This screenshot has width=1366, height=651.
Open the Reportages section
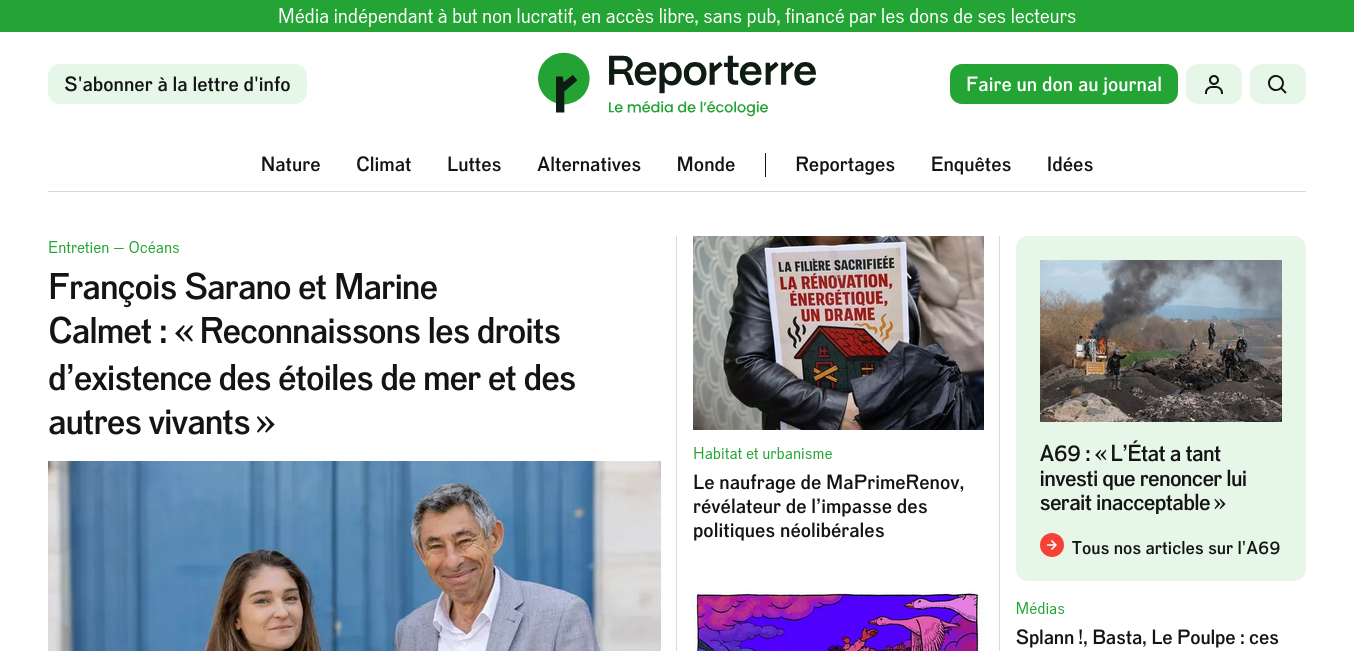pyautogui.click(x=845, y=164)
